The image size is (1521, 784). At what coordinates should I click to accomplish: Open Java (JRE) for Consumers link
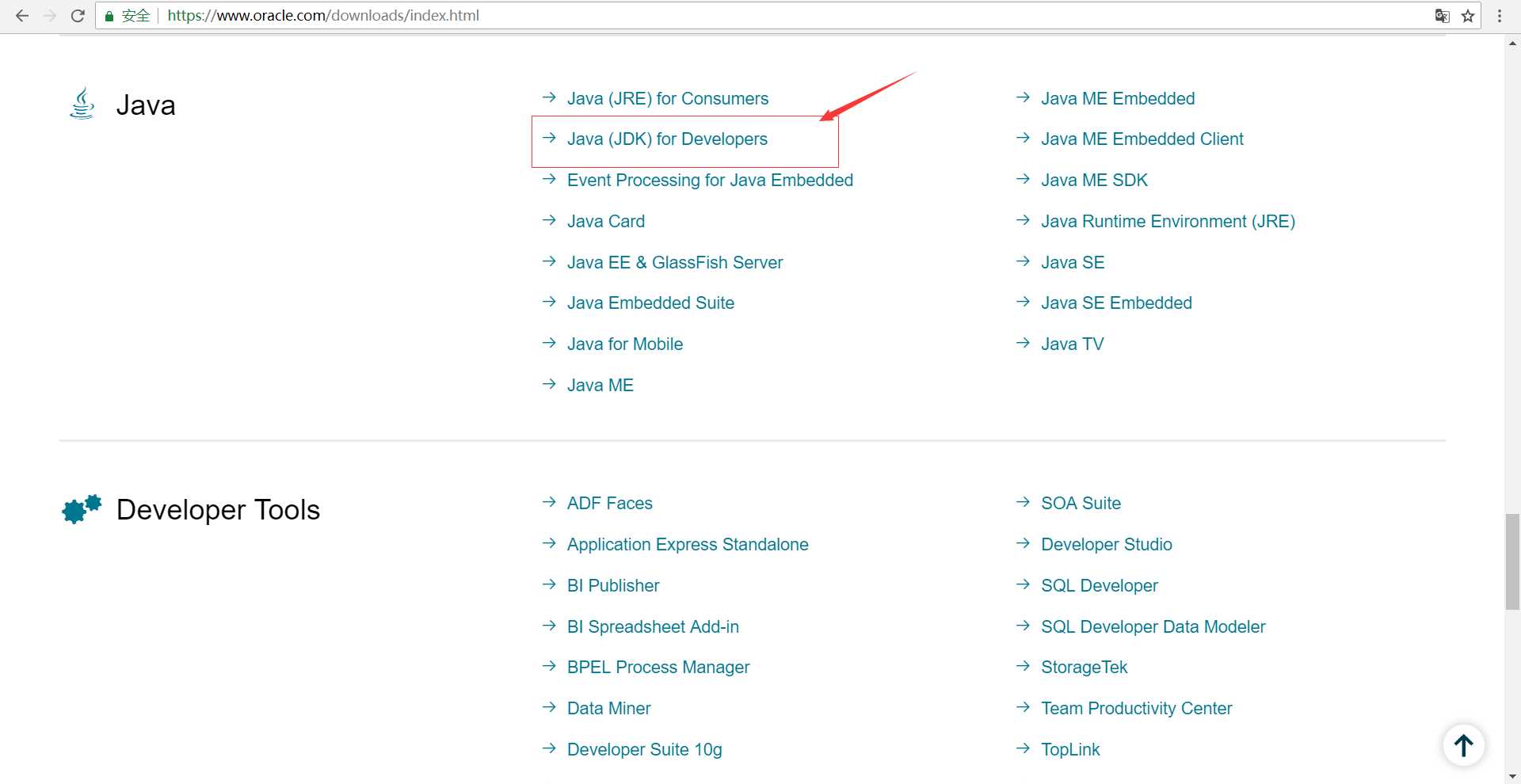[668, 99]
